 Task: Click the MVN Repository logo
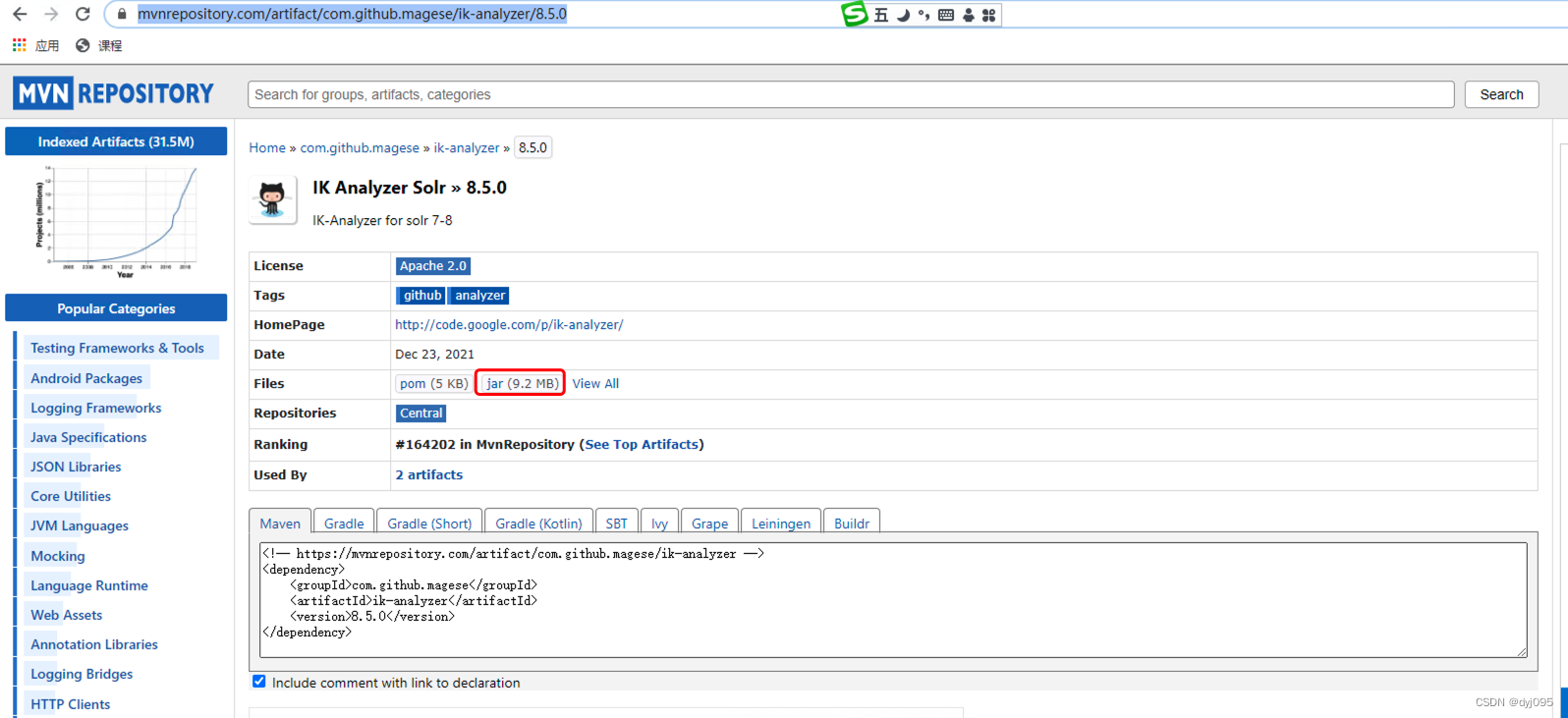tap(113, 93)
